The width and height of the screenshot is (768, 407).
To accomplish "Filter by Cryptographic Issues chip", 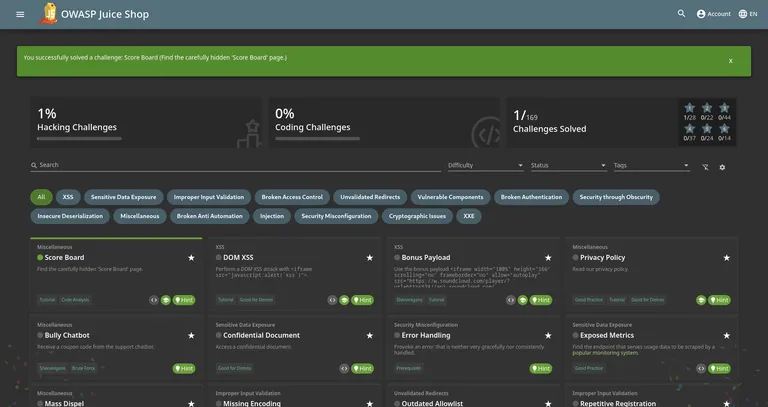I will coord(417,216).
